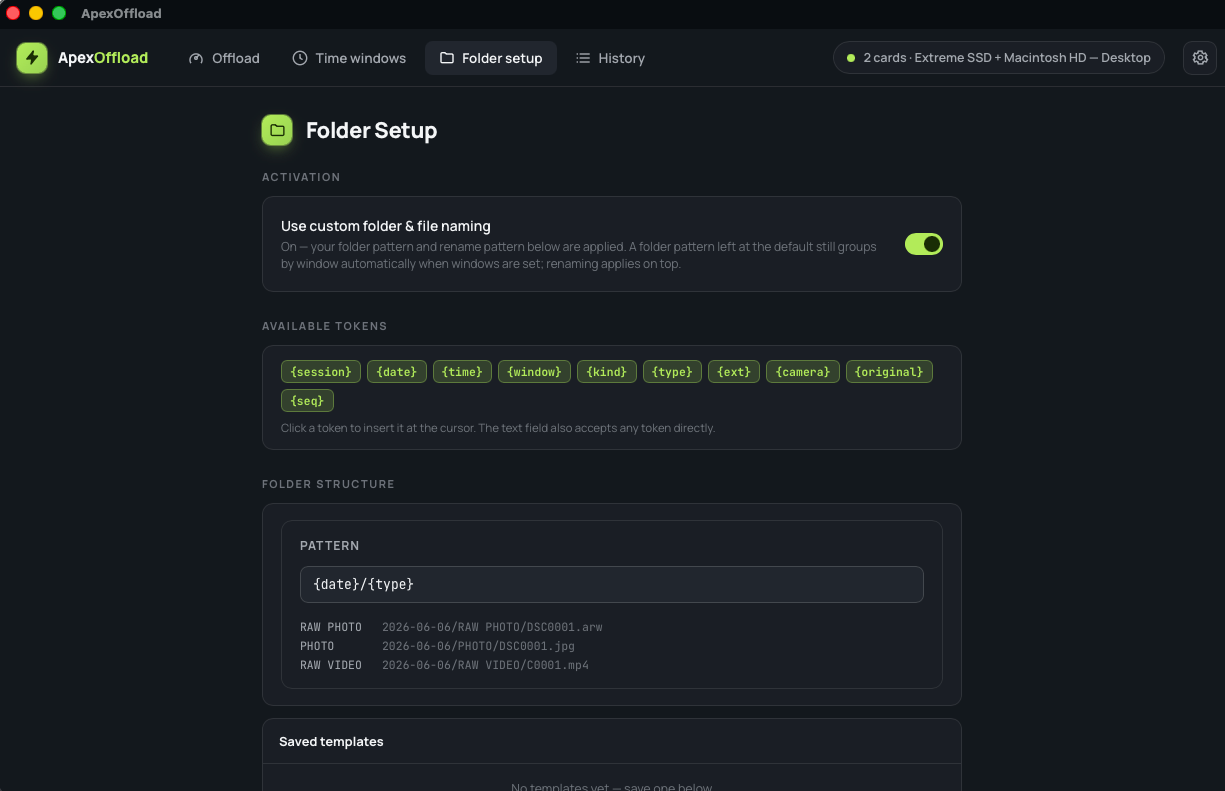Screen dimensions: 1225x791
Task: Switch to the Offload tab
Action: [224, 58]
